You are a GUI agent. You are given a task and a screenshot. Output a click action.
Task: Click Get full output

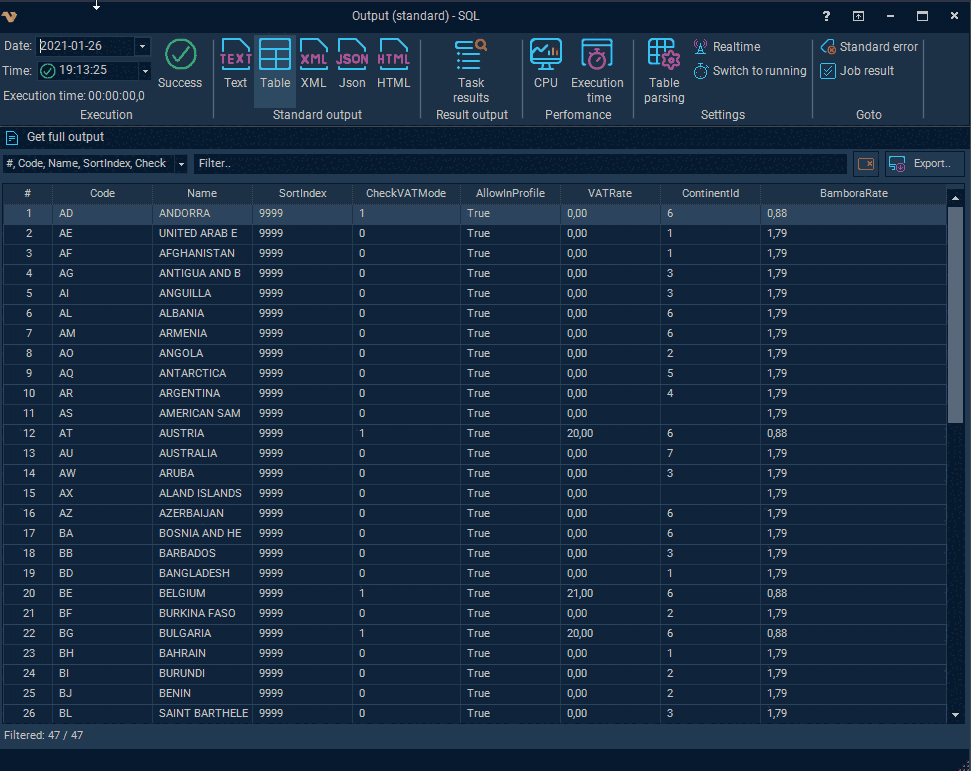pyautogui.click(x=65, y=137)
